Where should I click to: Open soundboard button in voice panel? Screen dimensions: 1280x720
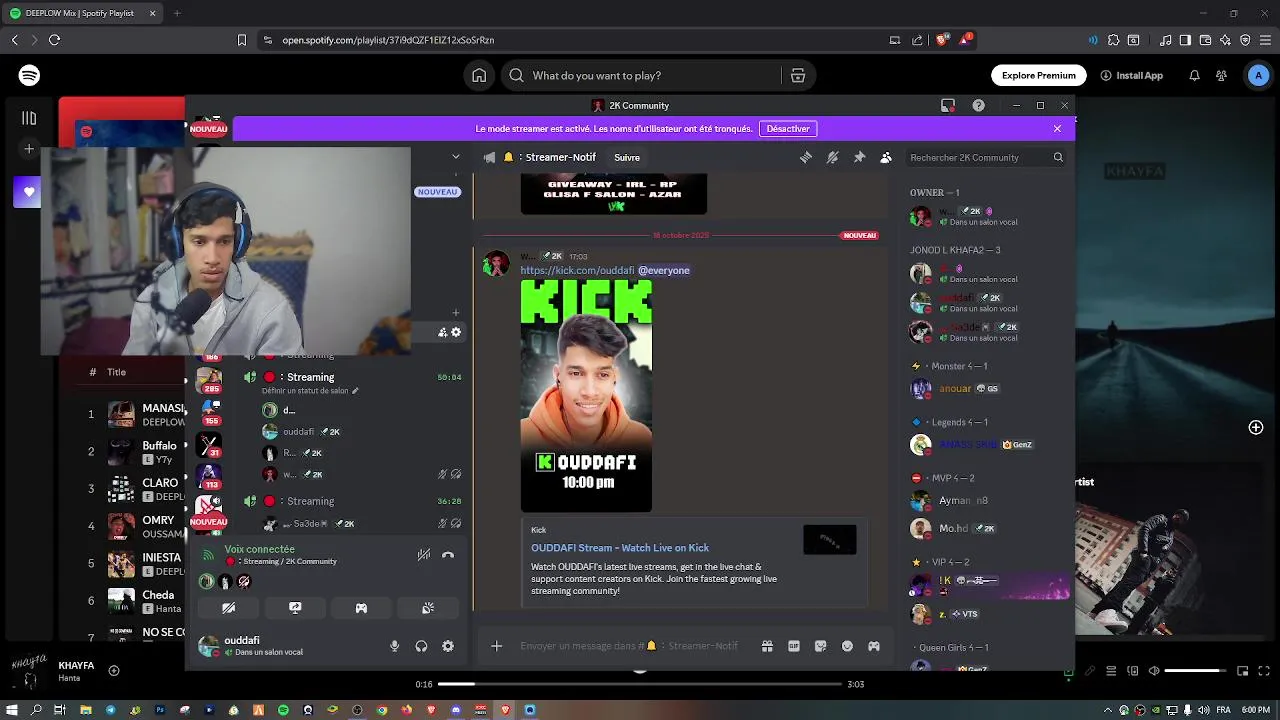pos(428,607)
